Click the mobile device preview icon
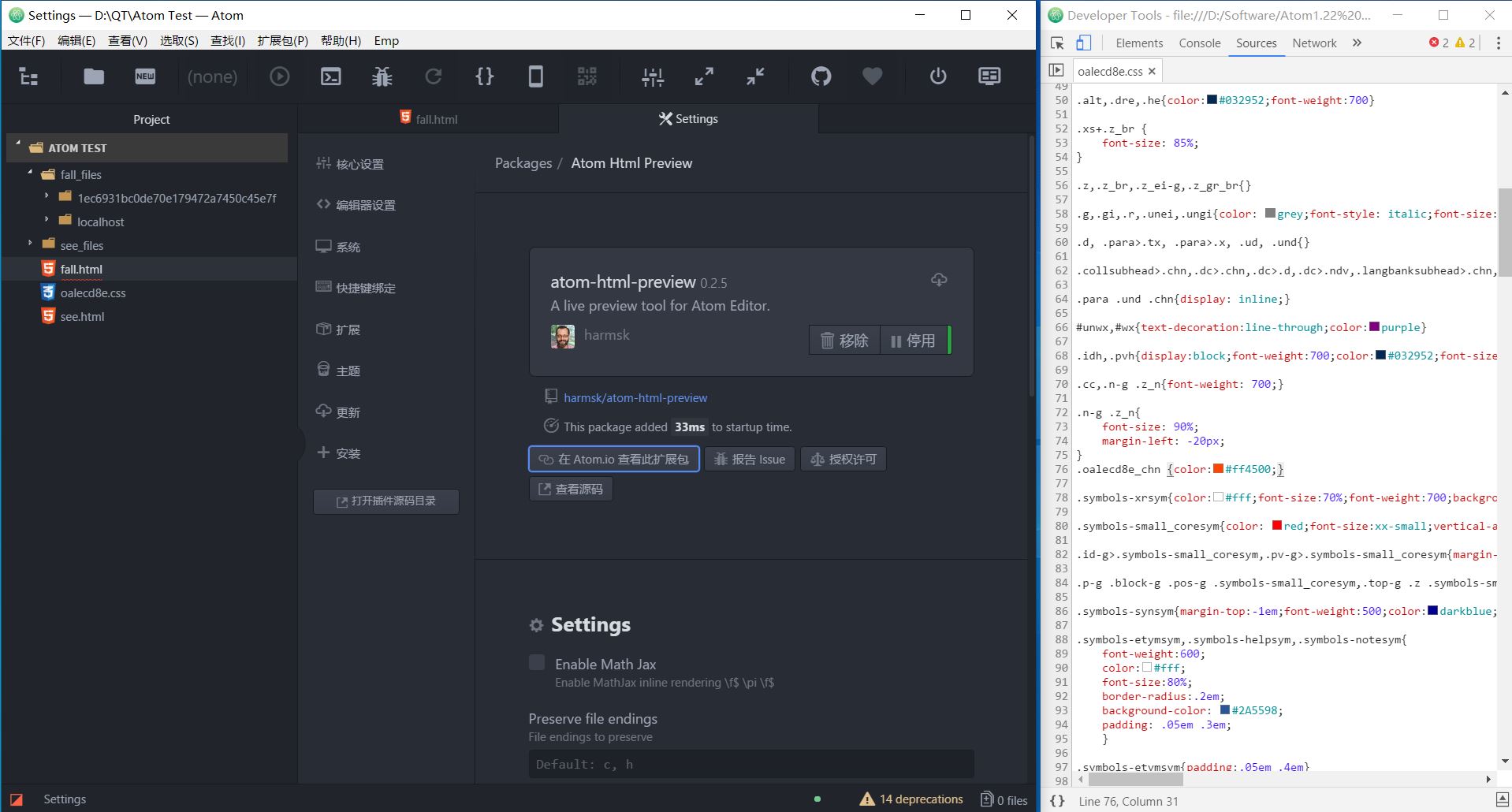 click(535, 76)
